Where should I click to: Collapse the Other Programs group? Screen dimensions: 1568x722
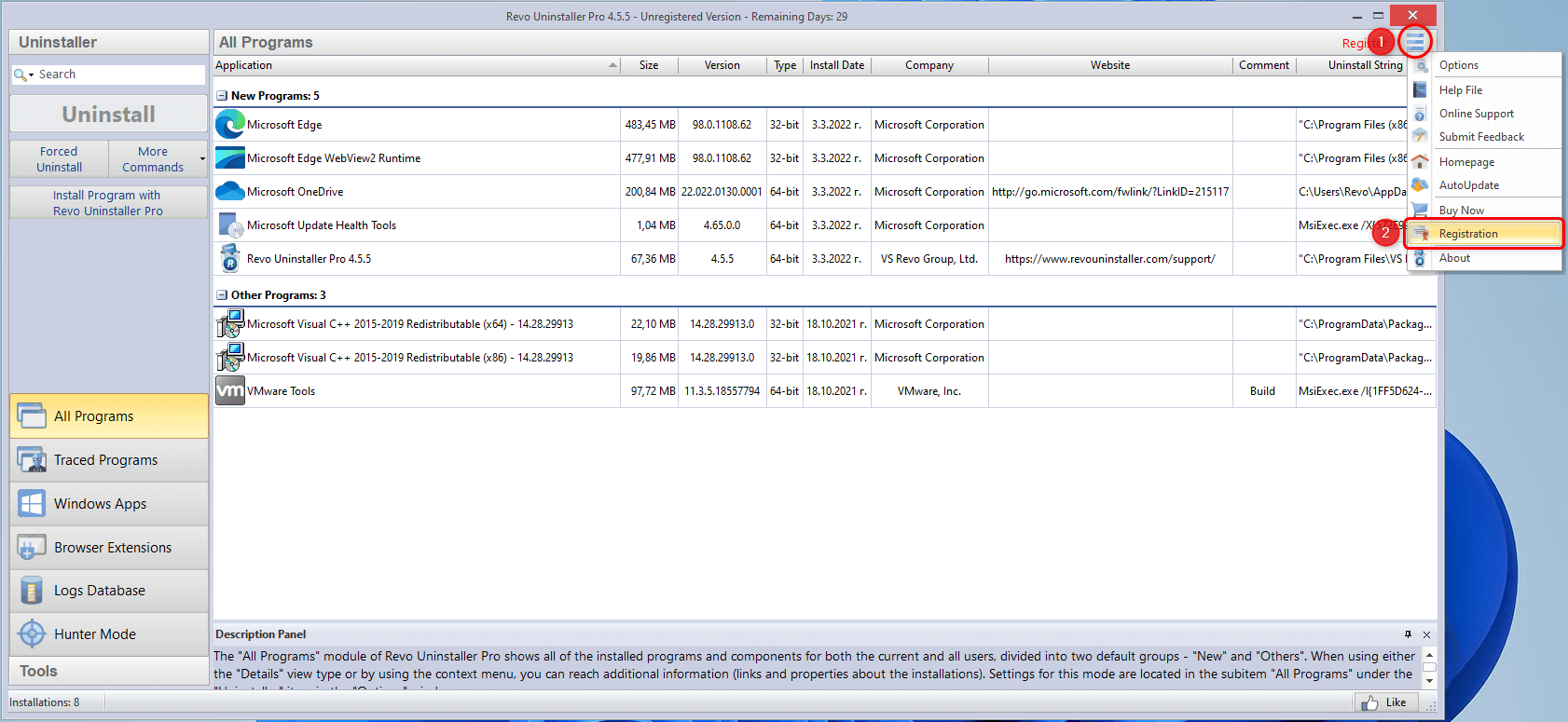pos(222,295)
